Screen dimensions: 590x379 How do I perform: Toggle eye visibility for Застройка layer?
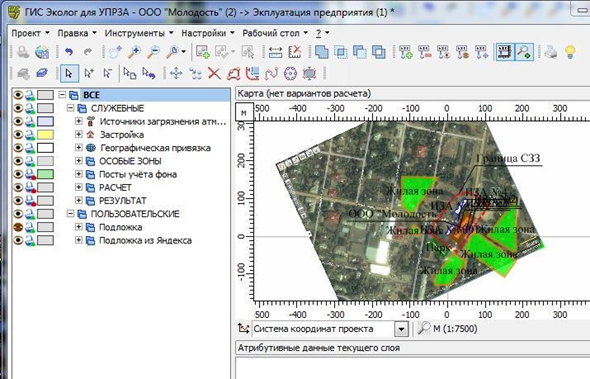tap(18, 135)
